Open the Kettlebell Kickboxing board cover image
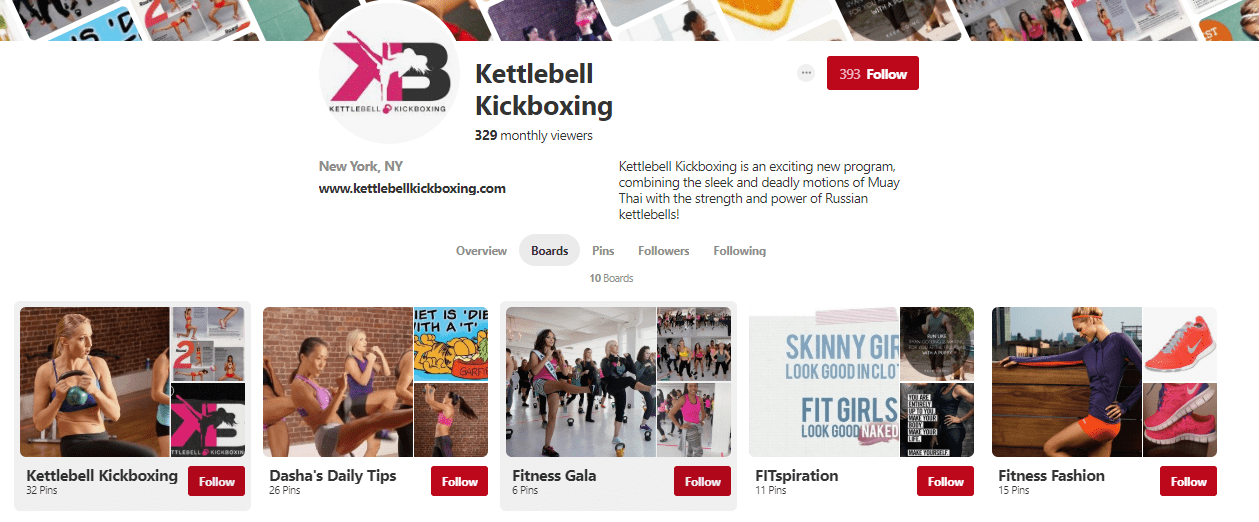Image resolution: width=1259 pixels, height=522 pixels. [95, 382]
